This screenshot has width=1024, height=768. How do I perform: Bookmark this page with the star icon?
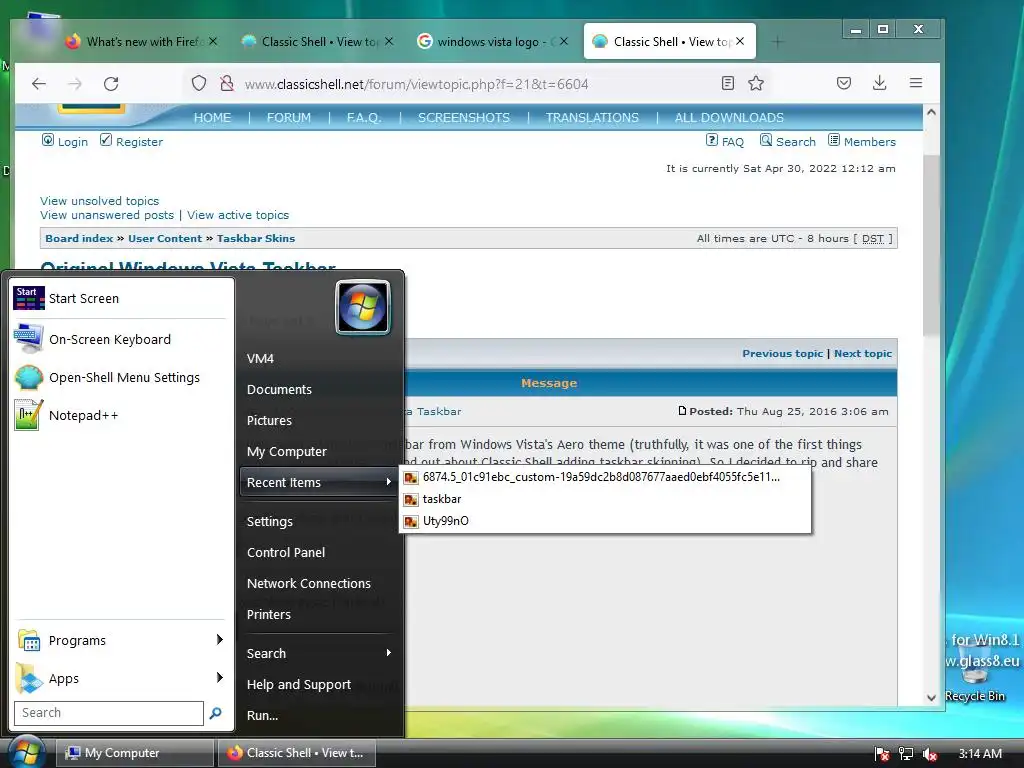click(x=756, y=83)
